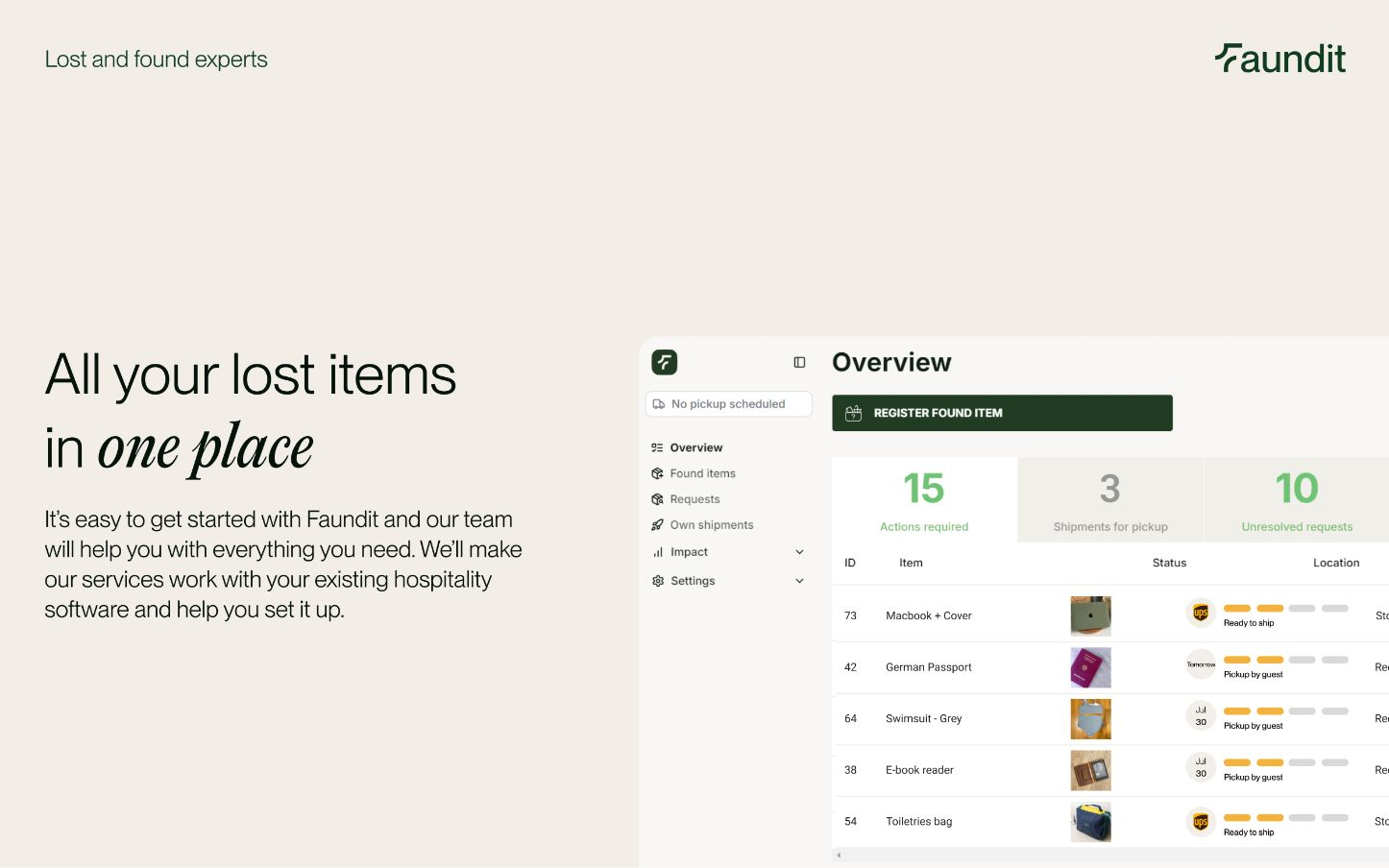Open the Overview page in sidebar
1389x868 pixels.
(x=696, y=447)
